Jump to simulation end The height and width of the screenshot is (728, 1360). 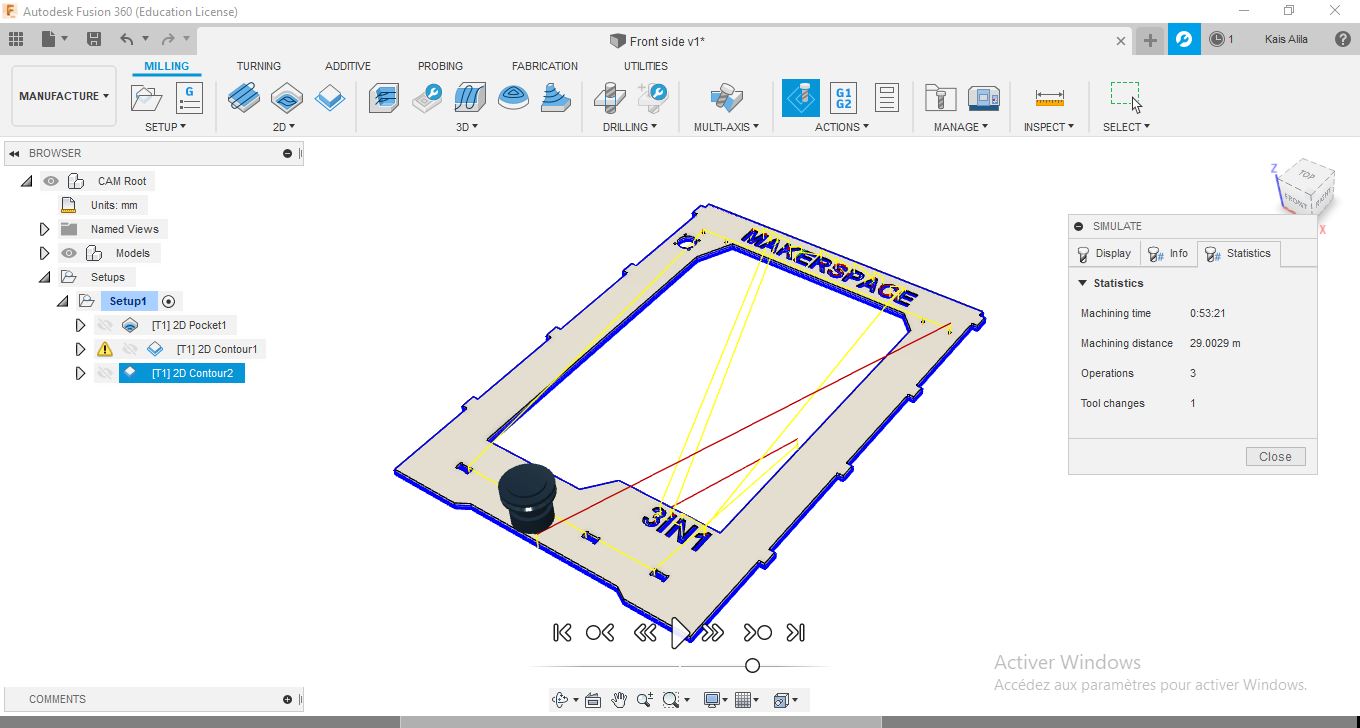point(796,632)
